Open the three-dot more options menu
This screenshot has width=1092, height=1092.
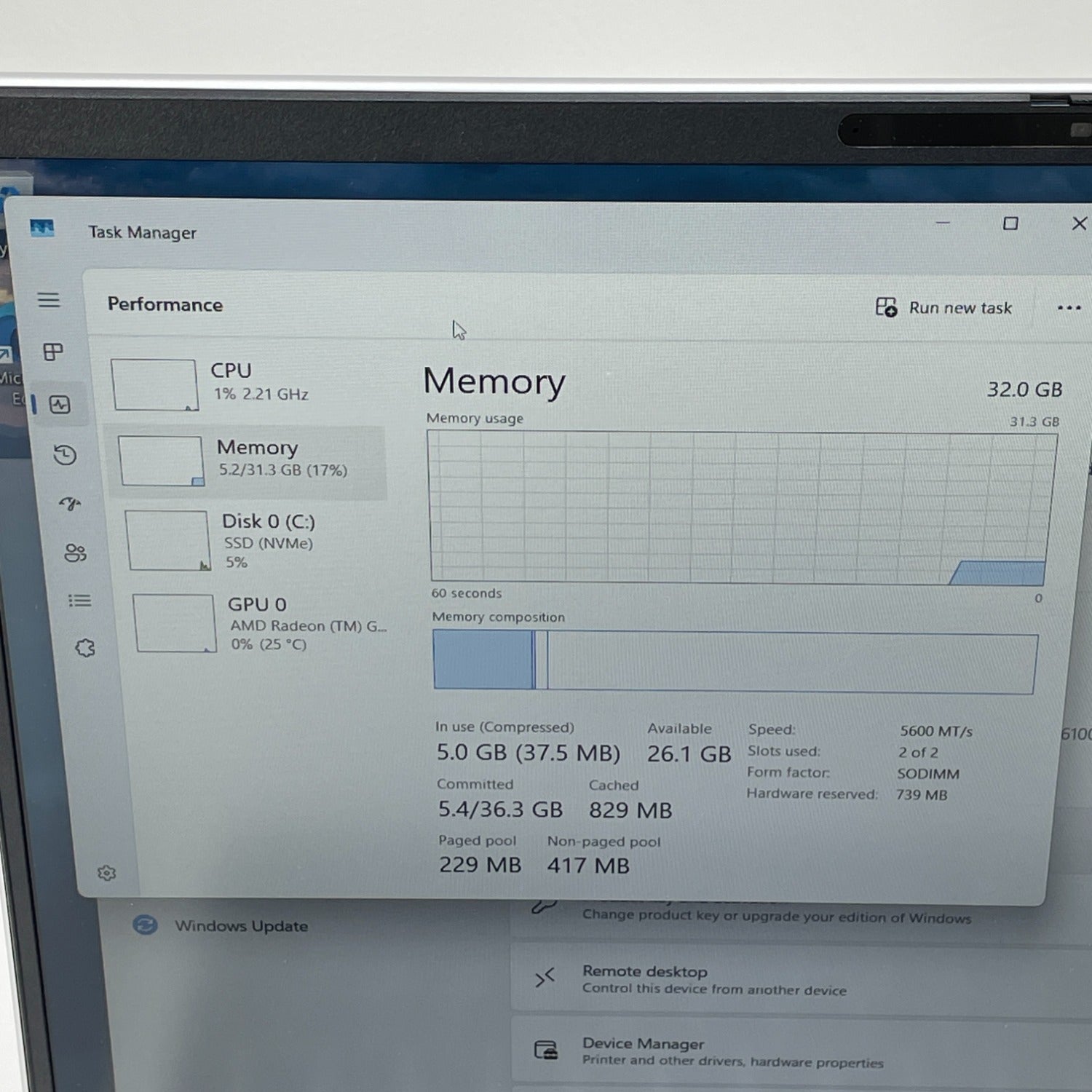tap(1068, 308)
